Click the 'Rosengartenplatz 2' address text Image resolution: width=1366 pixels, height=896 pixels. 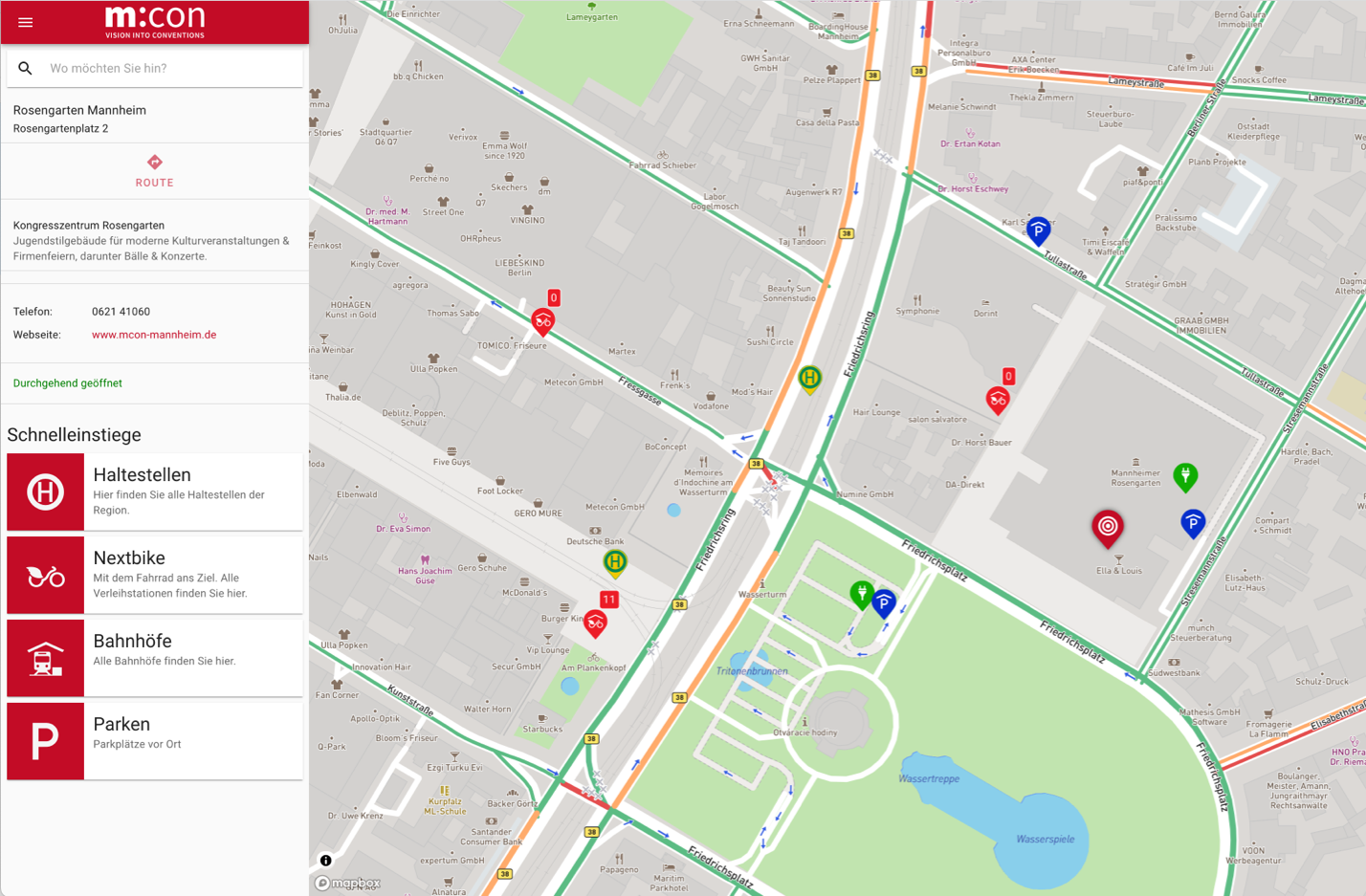click(60, 128)
